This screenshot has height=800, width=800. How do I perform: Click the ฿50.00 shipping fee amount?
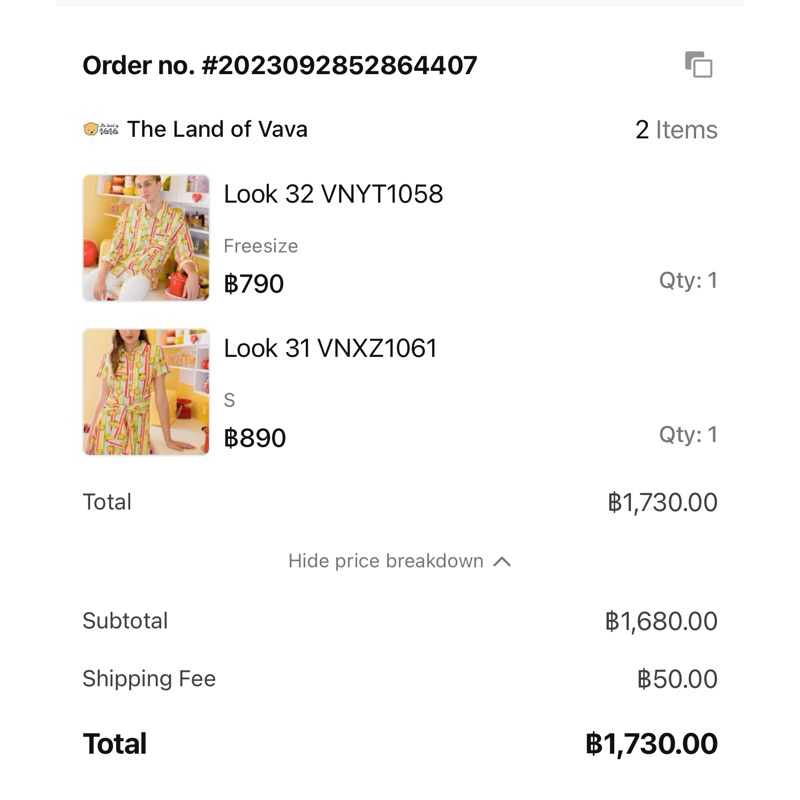[x=677, y=680]
